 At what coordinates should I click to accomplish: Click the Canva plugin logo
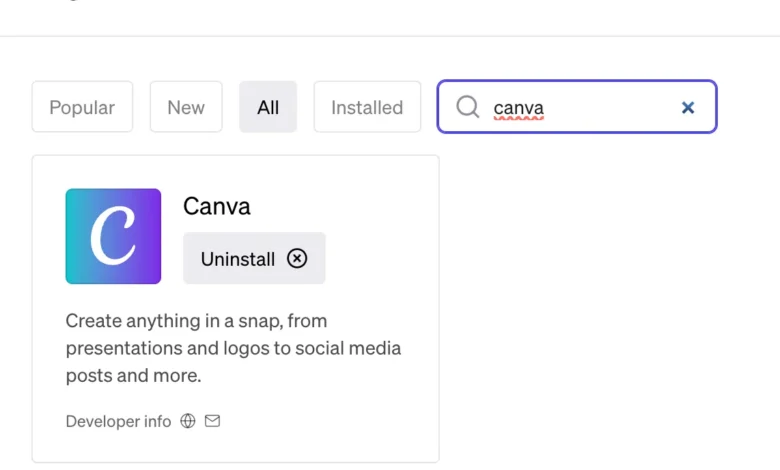tap(113, 236)
